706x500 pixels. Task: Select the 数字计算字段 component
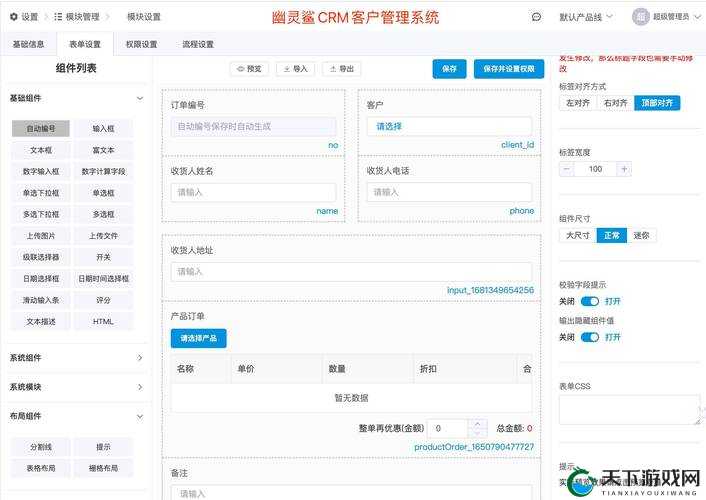tap(104, 171)
